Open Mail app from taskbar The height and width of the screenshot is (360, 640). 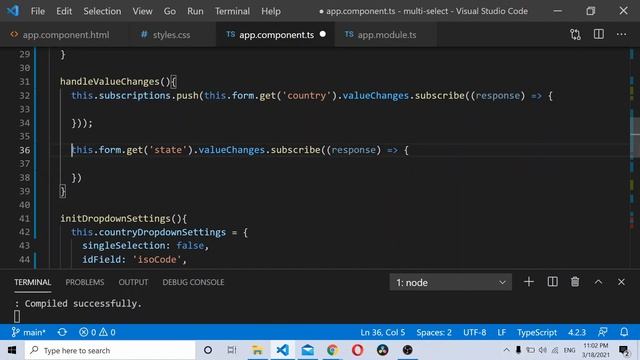(x=308, y=350)
